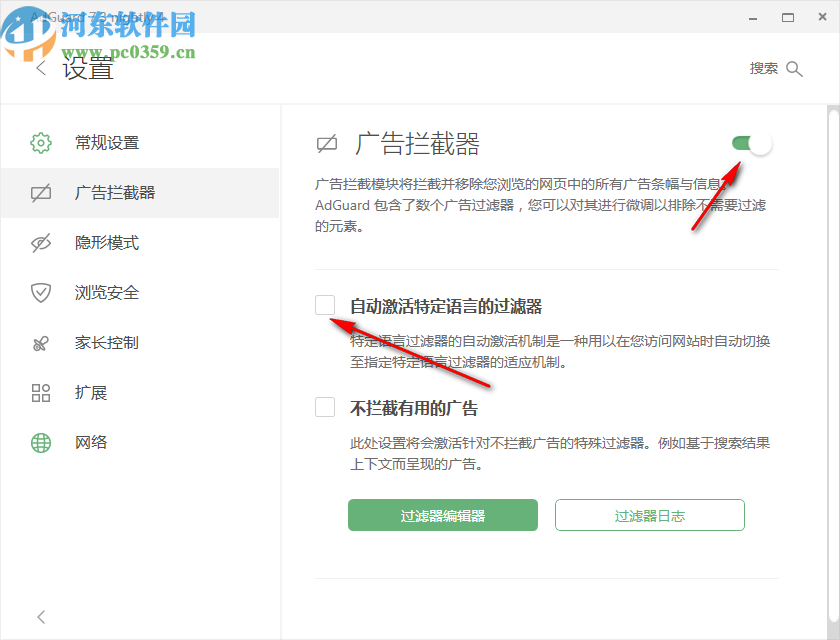Open 过滤器日志 with its button
The width and height of the screenshot is (840, 640).
(649, 515)
